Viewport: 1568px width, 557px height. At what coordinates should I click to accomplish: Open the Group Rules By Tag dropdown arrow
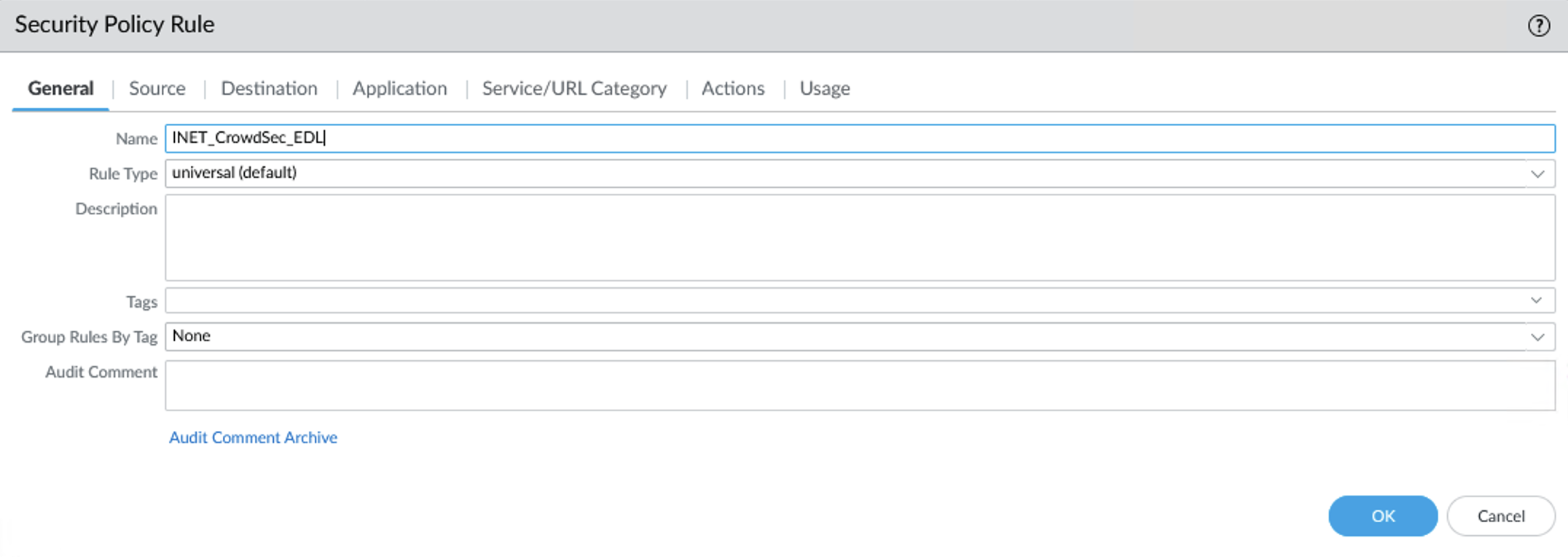pyautogui.click(x=1537, y=337)
